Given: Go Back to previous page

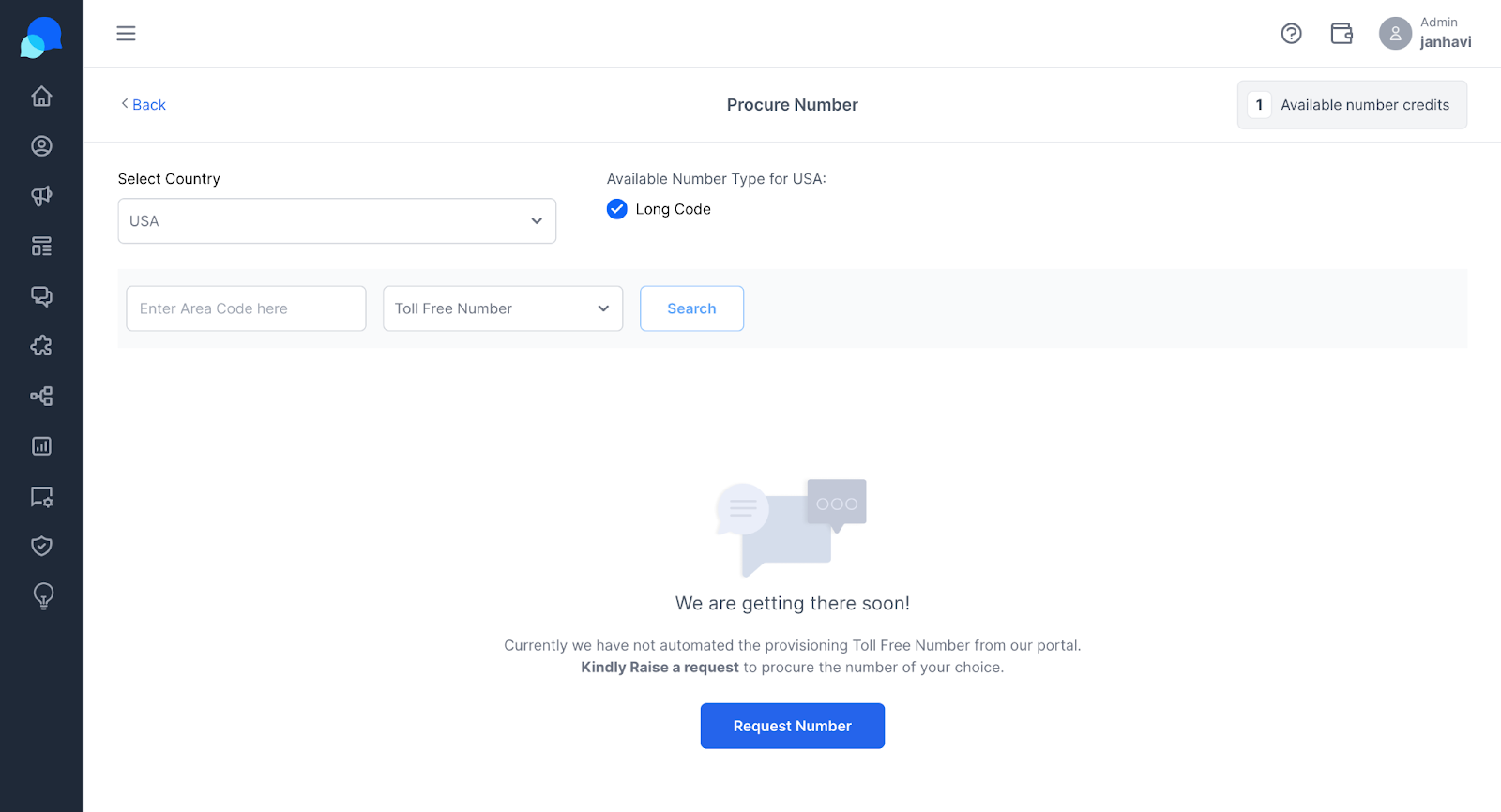Looking at the screenshot, I should pos(144,104).
